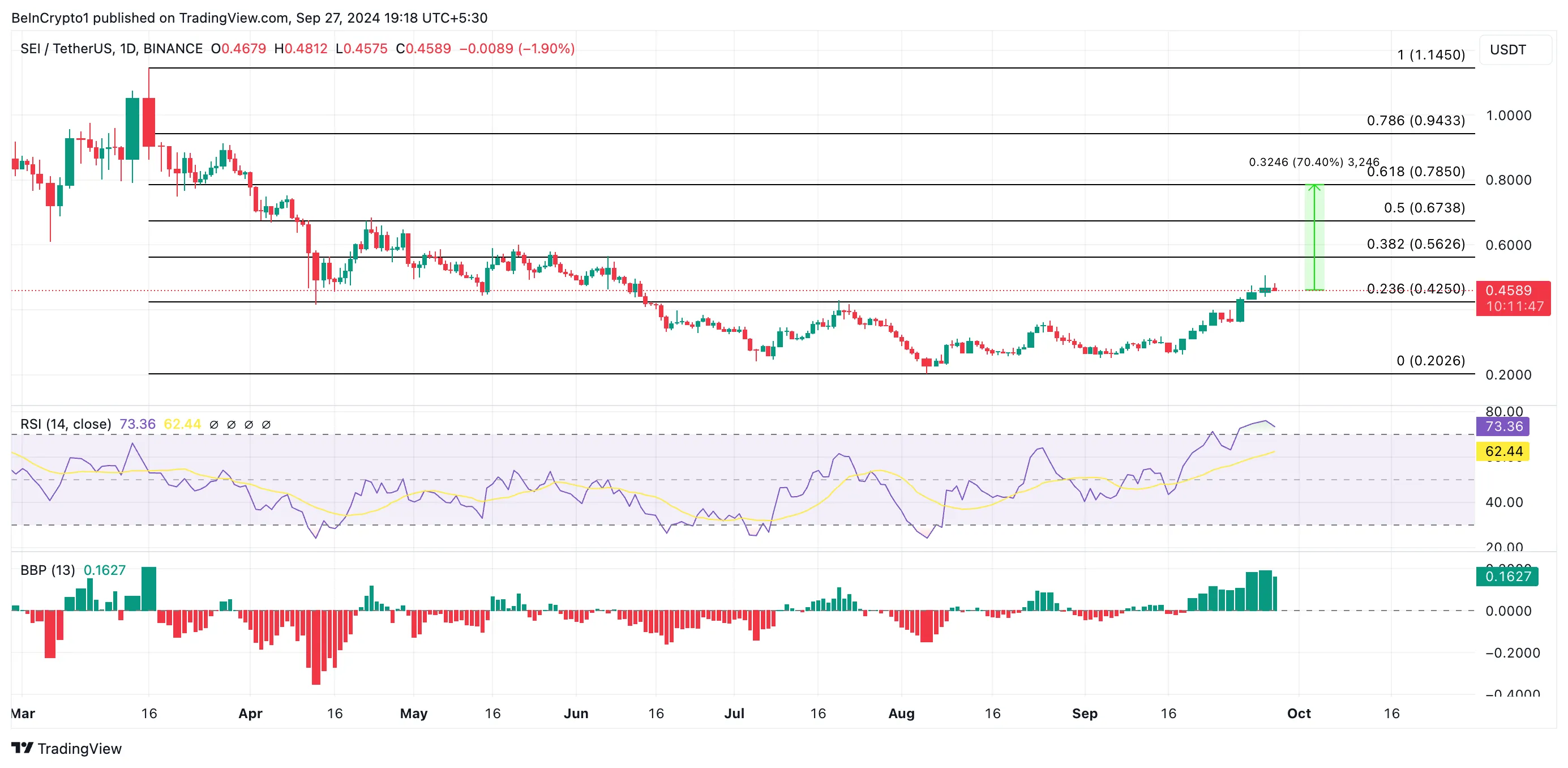Select the BBP (13) indicator legend

[x=48, y=570]
